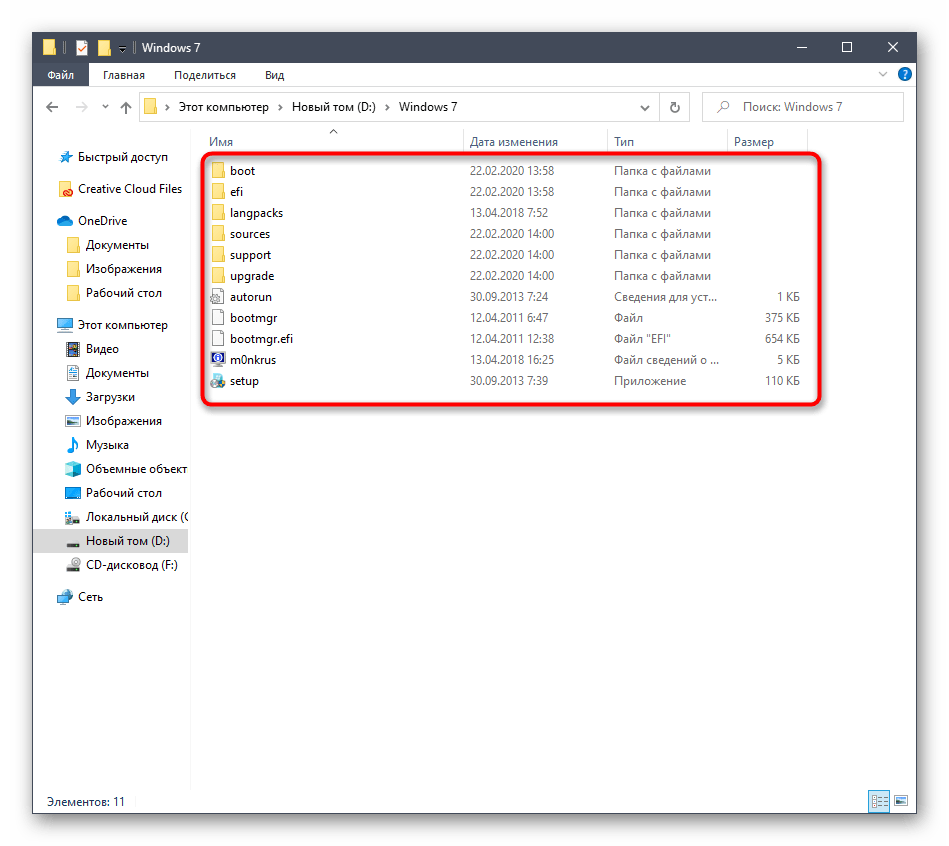Open Музыка in the sidebar
The width and height of the screenshot is (949, 846).
97,445
